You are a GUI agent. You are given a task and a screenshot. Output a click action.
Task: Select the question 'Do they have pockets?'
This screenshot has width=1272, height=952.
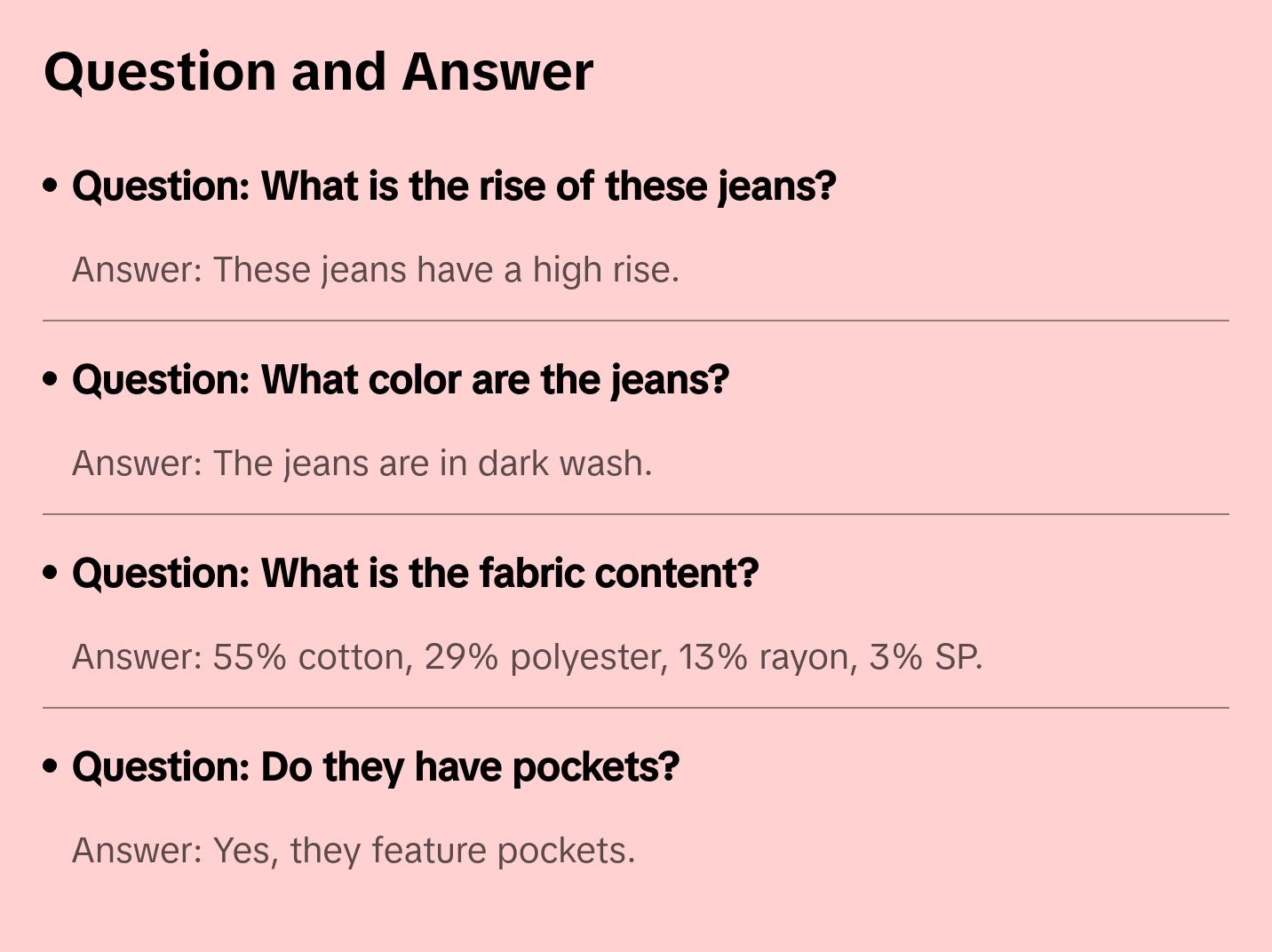pos(376,767)
